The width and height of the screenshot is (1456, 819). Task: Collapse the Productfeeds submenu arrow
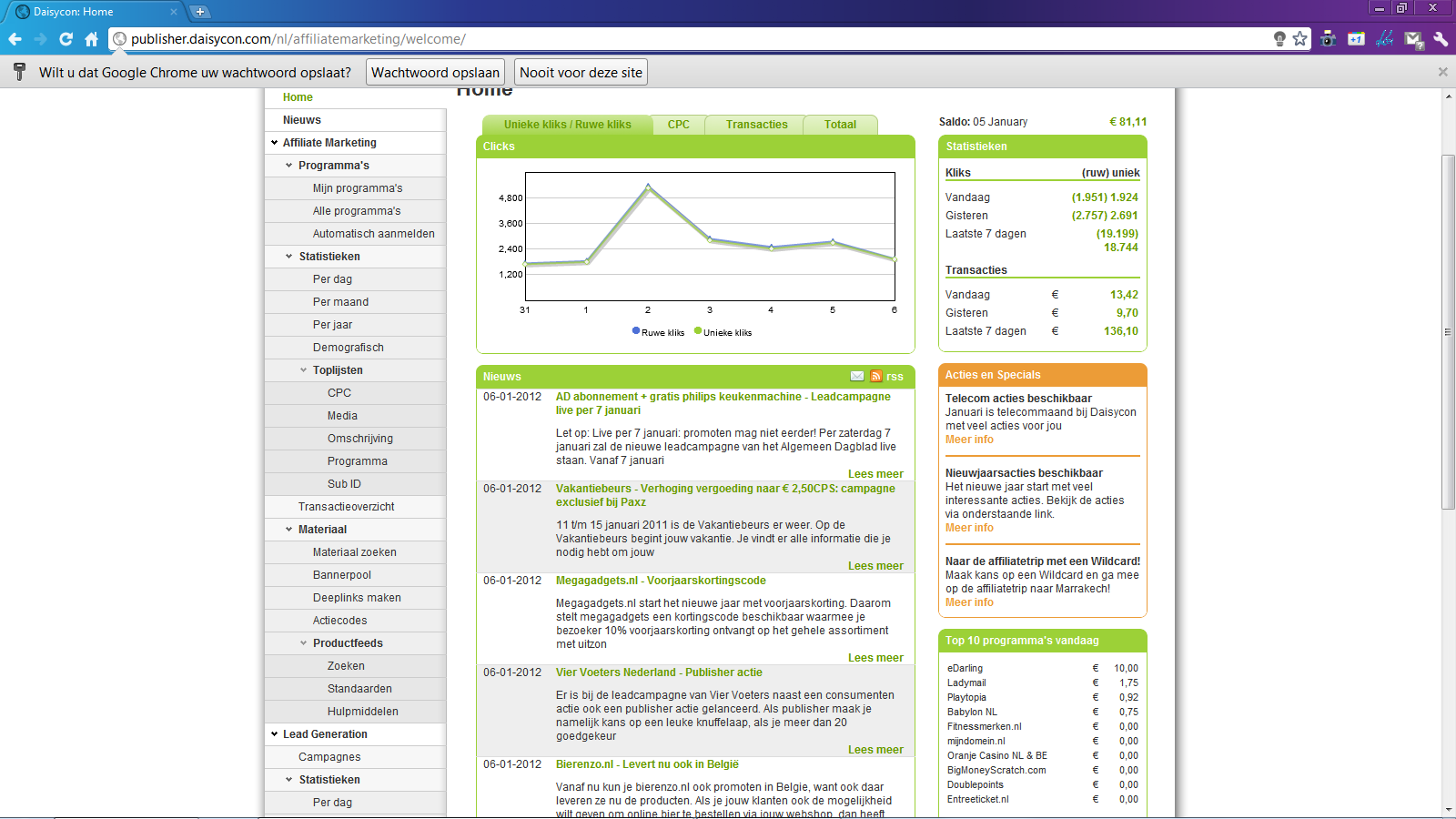tap(304, 643)
